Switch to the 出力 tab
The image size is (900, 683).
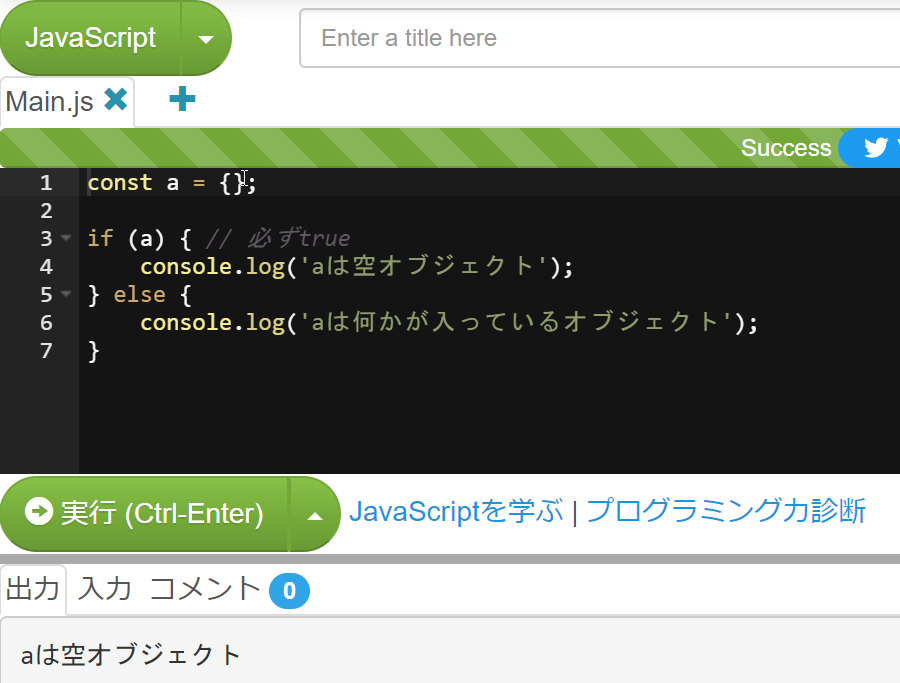pyautogui.click(x=33, y=589)
